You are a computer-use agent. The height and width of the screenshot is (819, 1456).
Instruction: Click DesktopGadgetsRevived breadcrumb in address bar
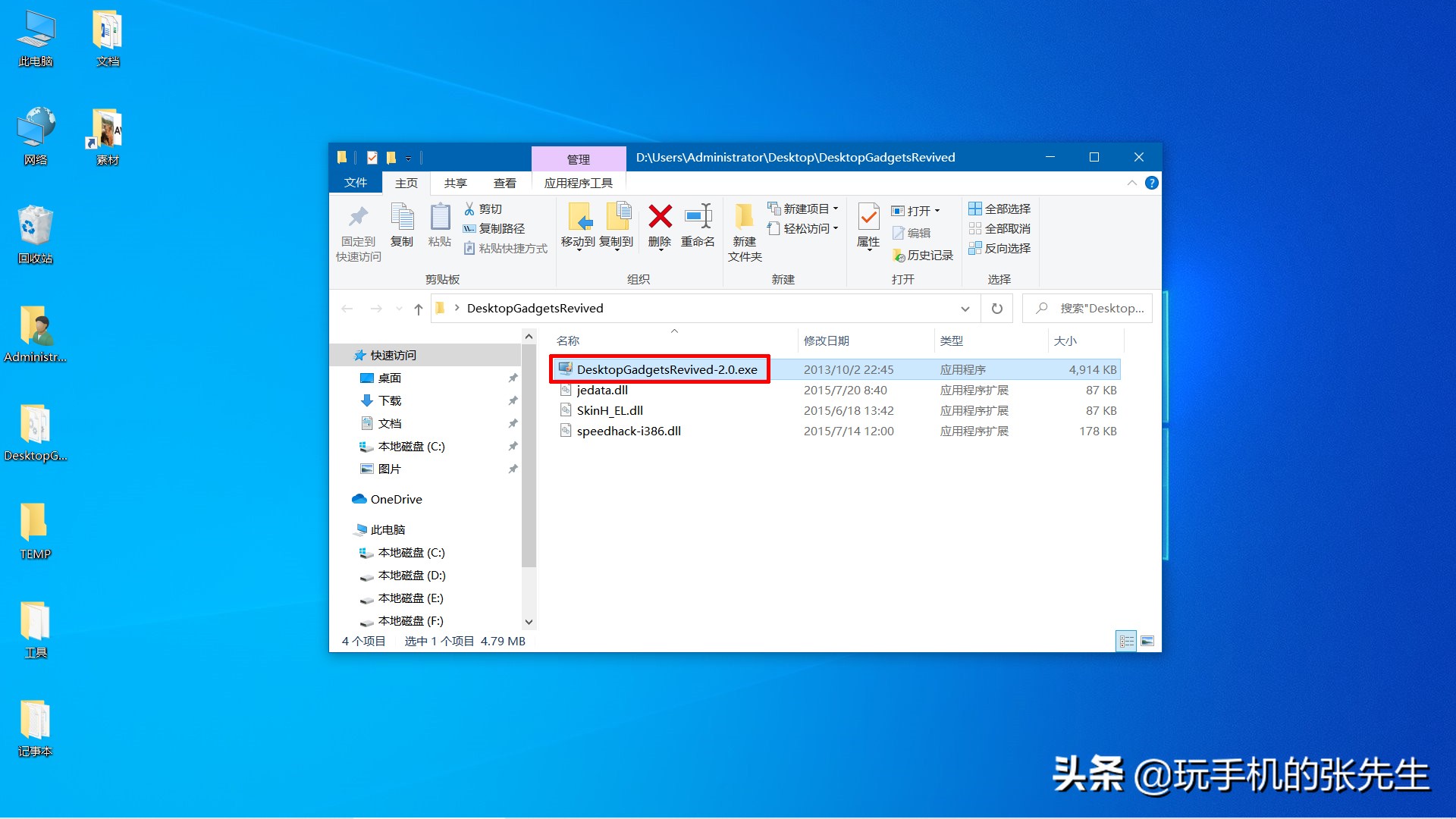[x=535, y=309]
